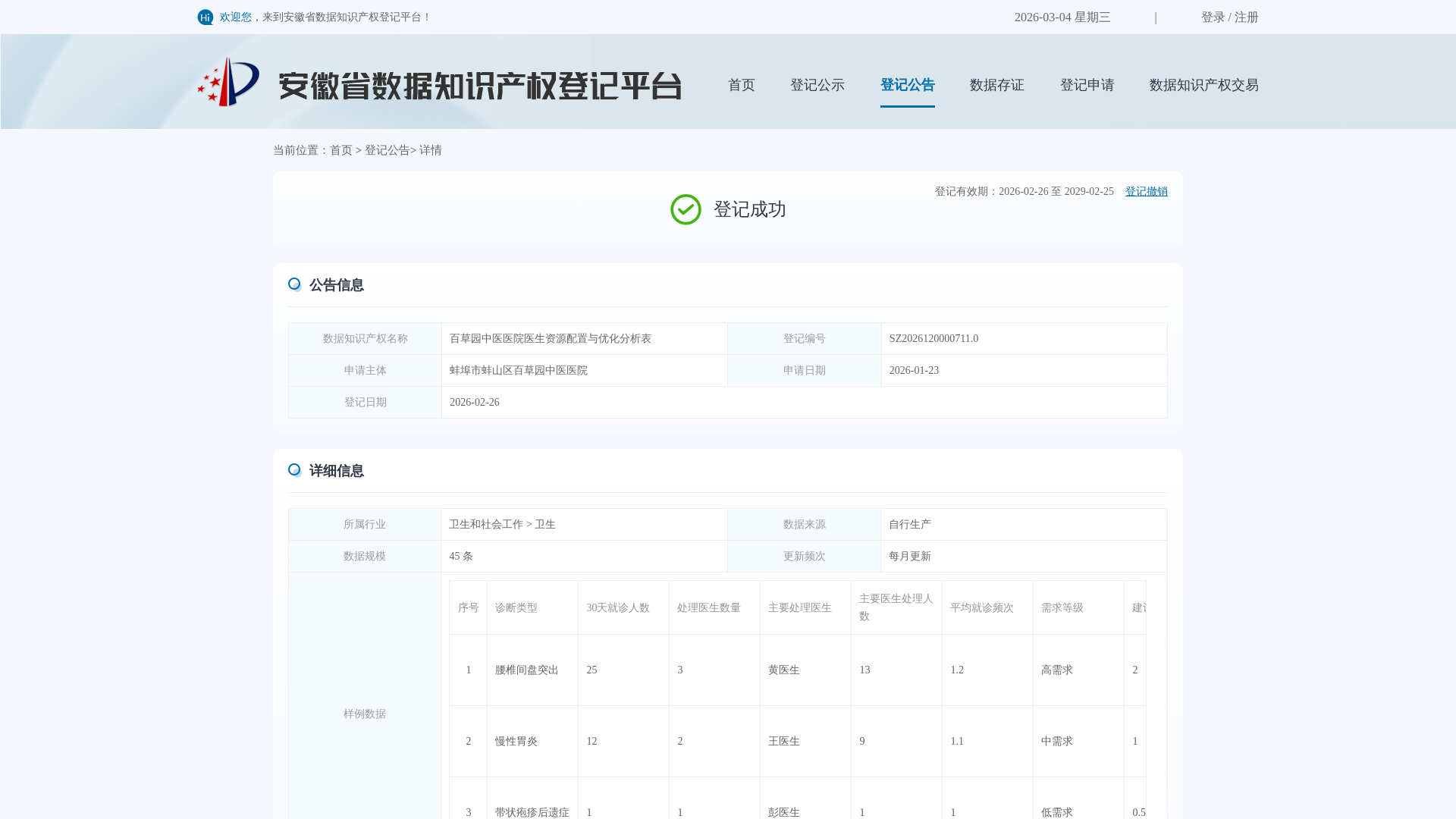Click the 详细信息 section heading
This screenshot has height=819, width=1456.
pyautogui.click(x=337, y=471)
